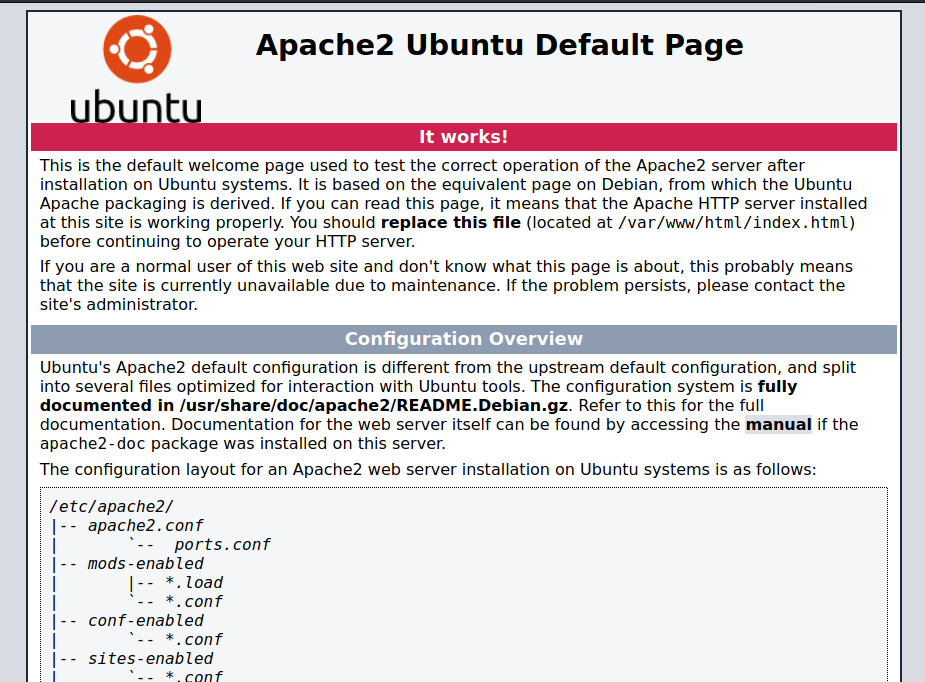The height and width of the screenshot is (682, 925).
Task: Select the "ports.conf" tree entry
Action: click(x=222, y=545)
